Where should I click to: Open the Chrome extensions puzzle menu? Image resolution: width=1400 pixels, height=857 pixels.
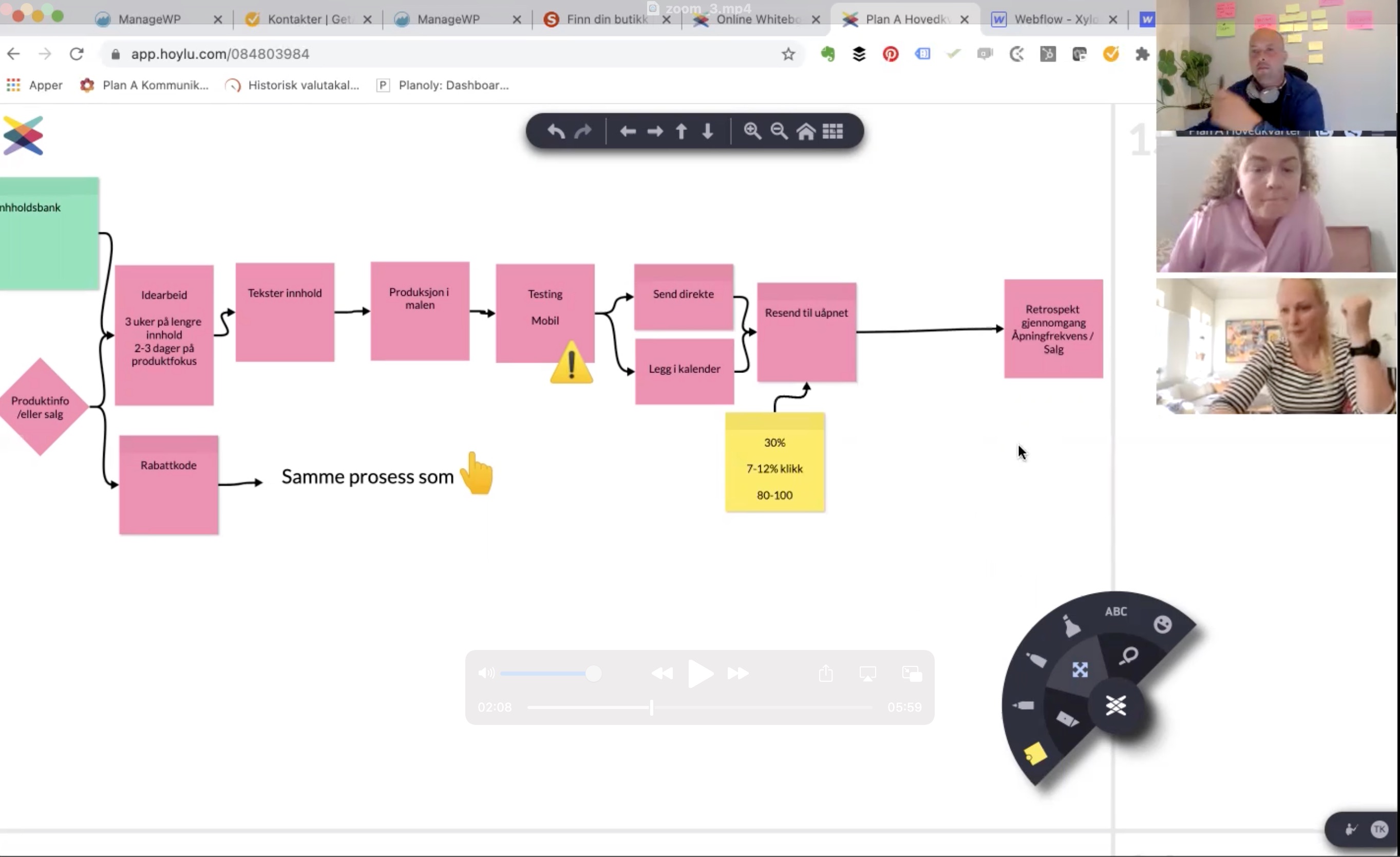coord(1142,54)
